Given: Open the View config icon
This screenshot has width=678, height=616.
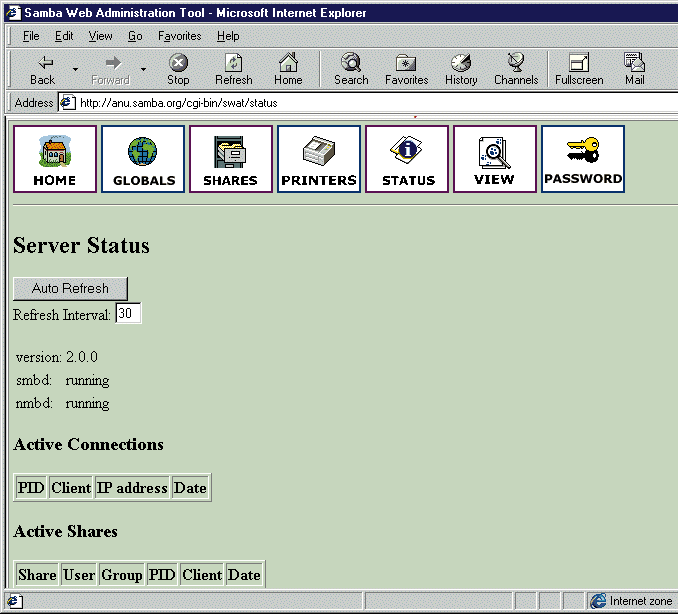Looking at the screenshot, I should tap(495, 159).
